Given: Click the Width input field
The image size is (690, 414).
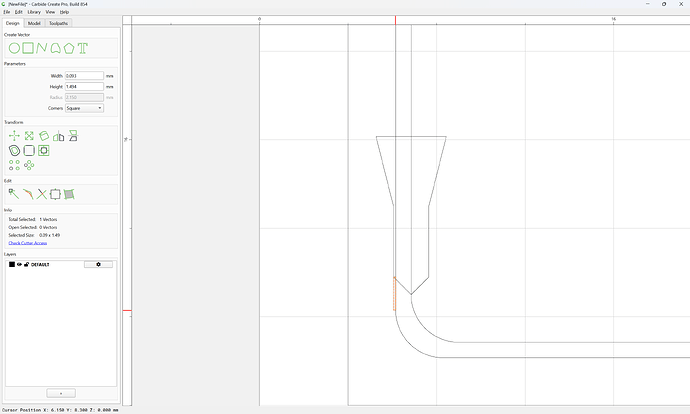Looking at the screenshot, I should pos(84,76).
